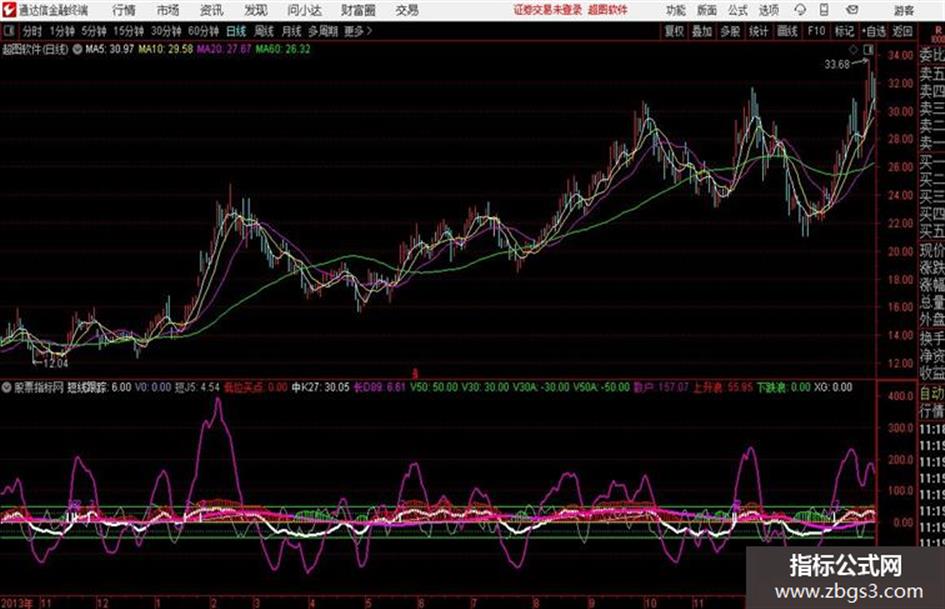Select the 日线 daily period tab
Screen dimensions: 945x609
pyautogui.click(x=236, y=31)
